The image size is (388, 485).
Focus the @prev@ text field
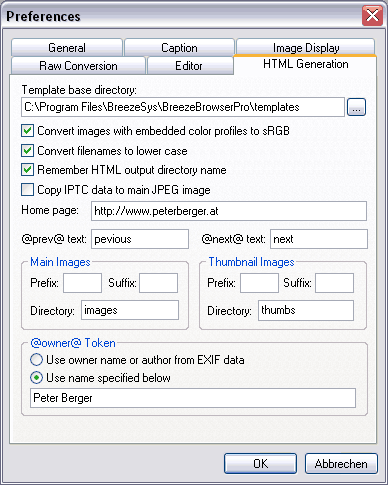coord(140,239)
